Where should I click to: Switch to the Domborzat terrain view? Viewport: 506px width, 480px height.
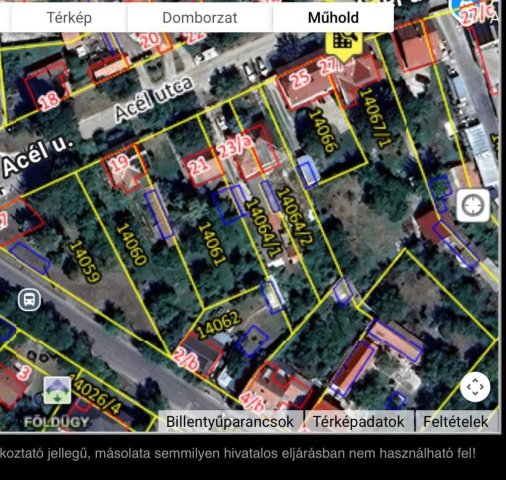click(x=200, y=18)
